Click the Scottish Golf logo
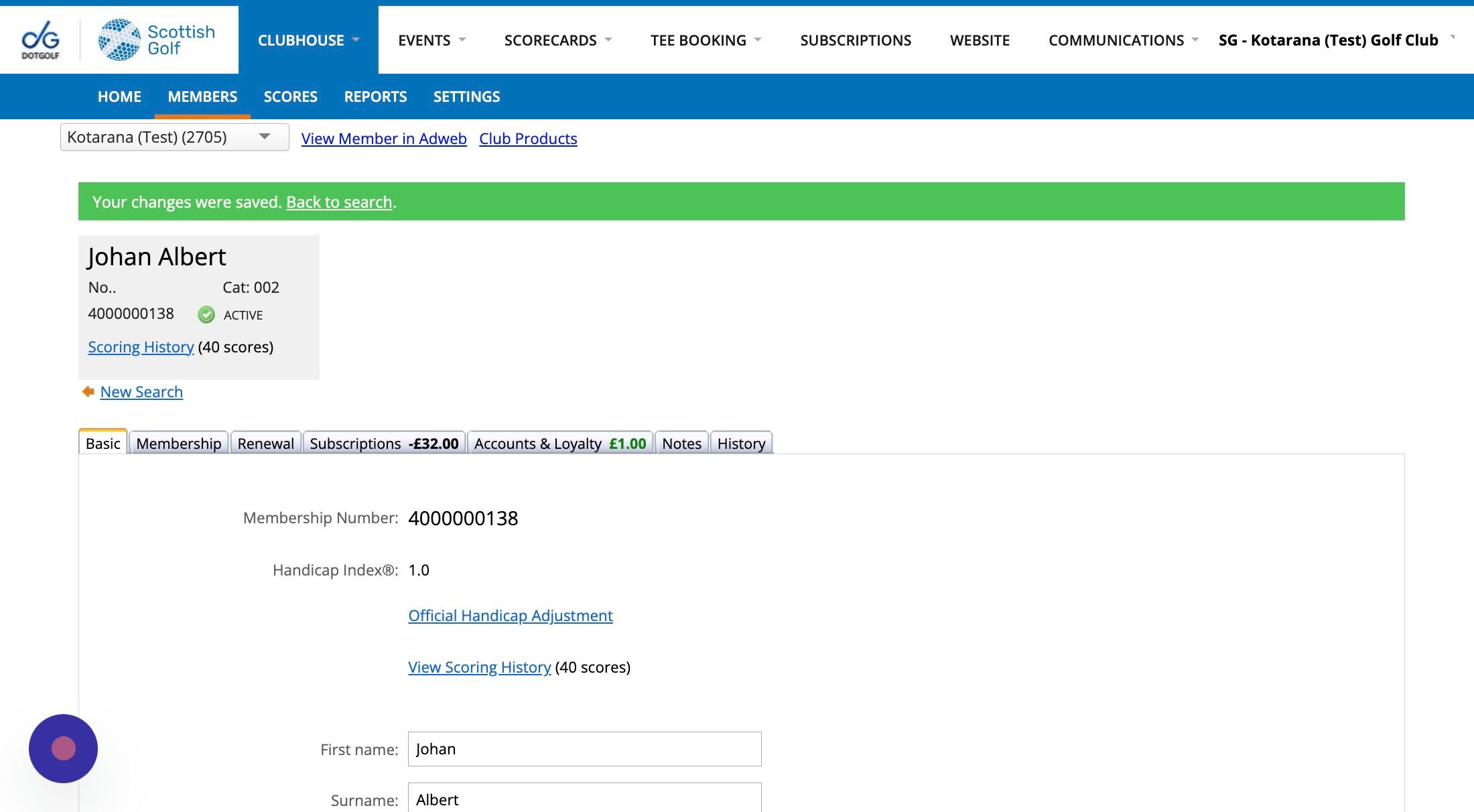 (157, 40)
